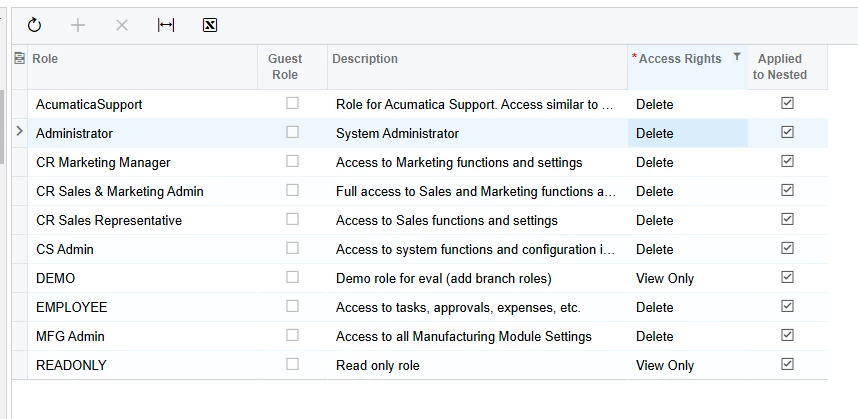Click the Export to Excel icon
Viewport: 858px width, 419px height.
[210, 25]
